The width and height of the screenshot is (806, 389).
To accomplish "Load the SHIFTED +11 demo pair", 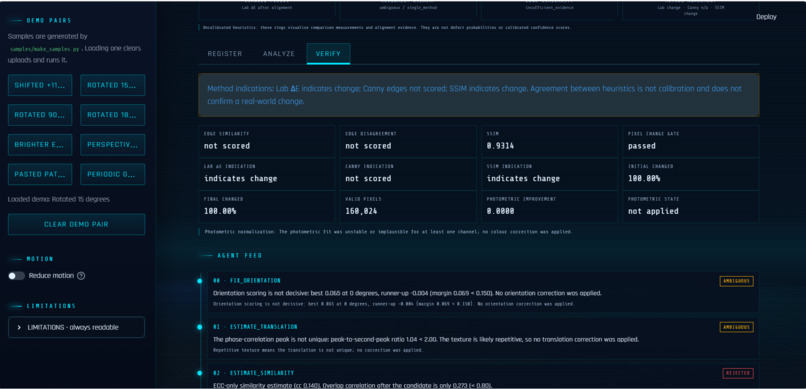I will coord(40,85).
